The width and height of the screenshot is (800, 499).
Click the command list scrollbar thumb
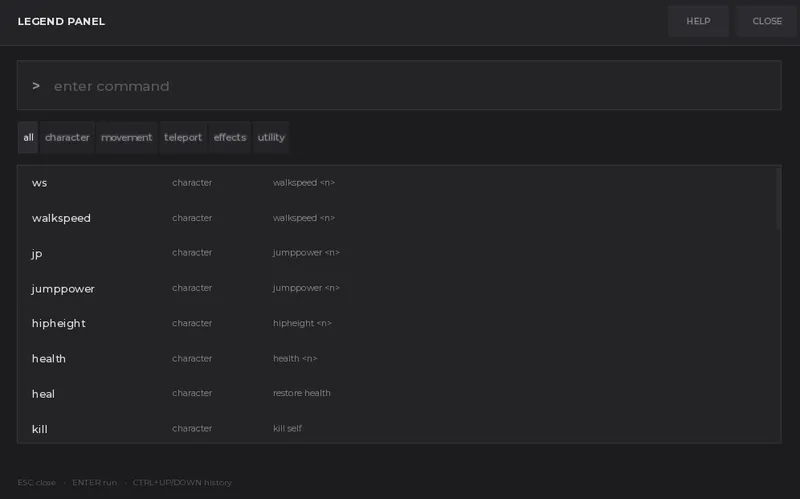(x=779, y=199)
